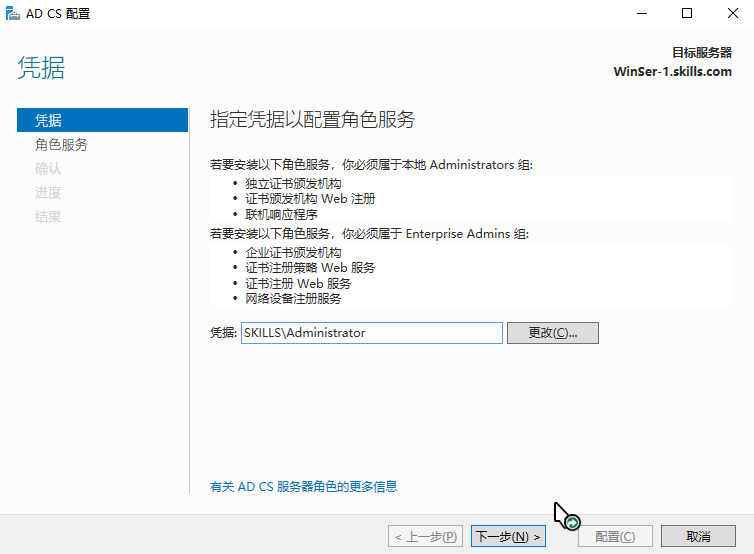The height and width of the screenshot is (554, 754).
Task: Select the 进度 step in sidebar
Action: (x=48, y=192)
